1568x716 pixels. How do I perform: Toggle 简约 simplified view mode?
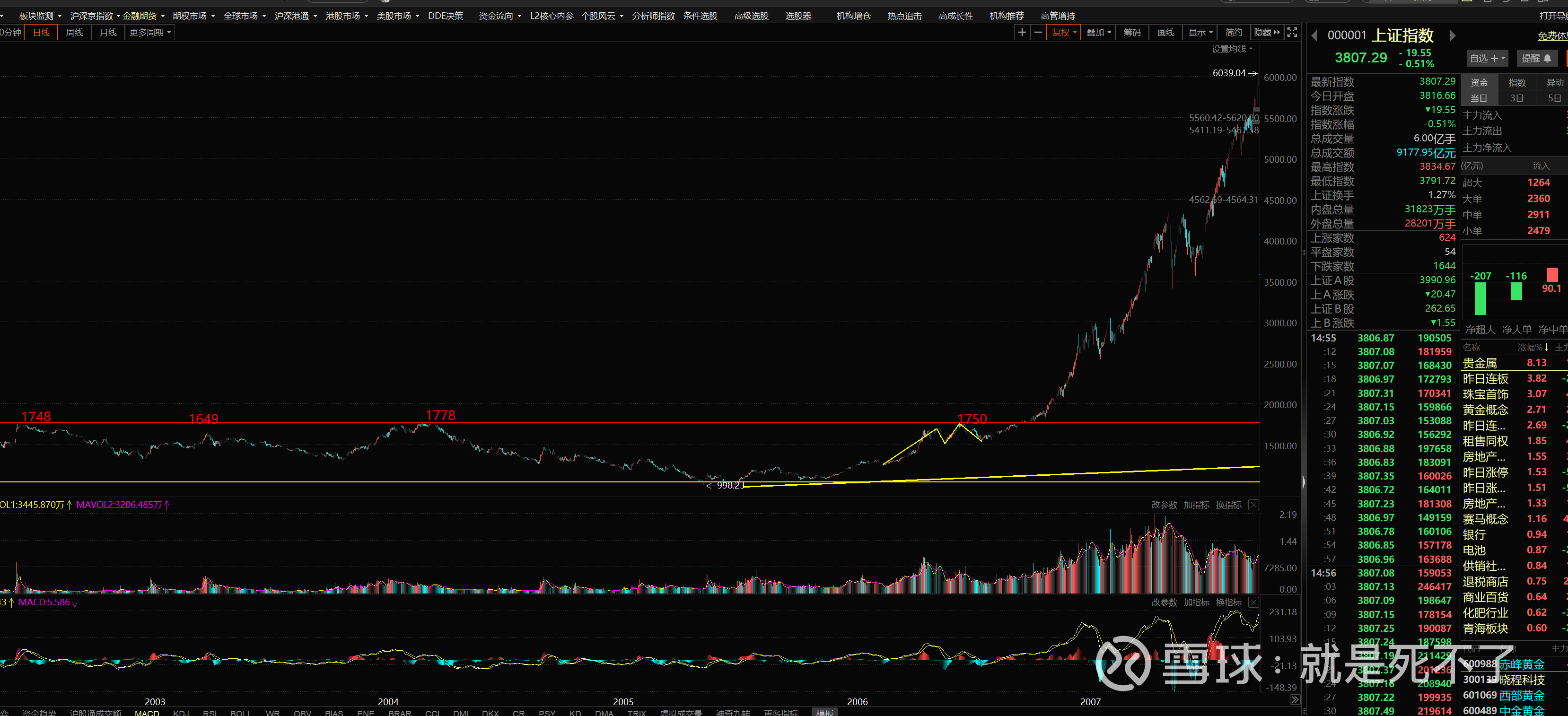(1234, 32)
